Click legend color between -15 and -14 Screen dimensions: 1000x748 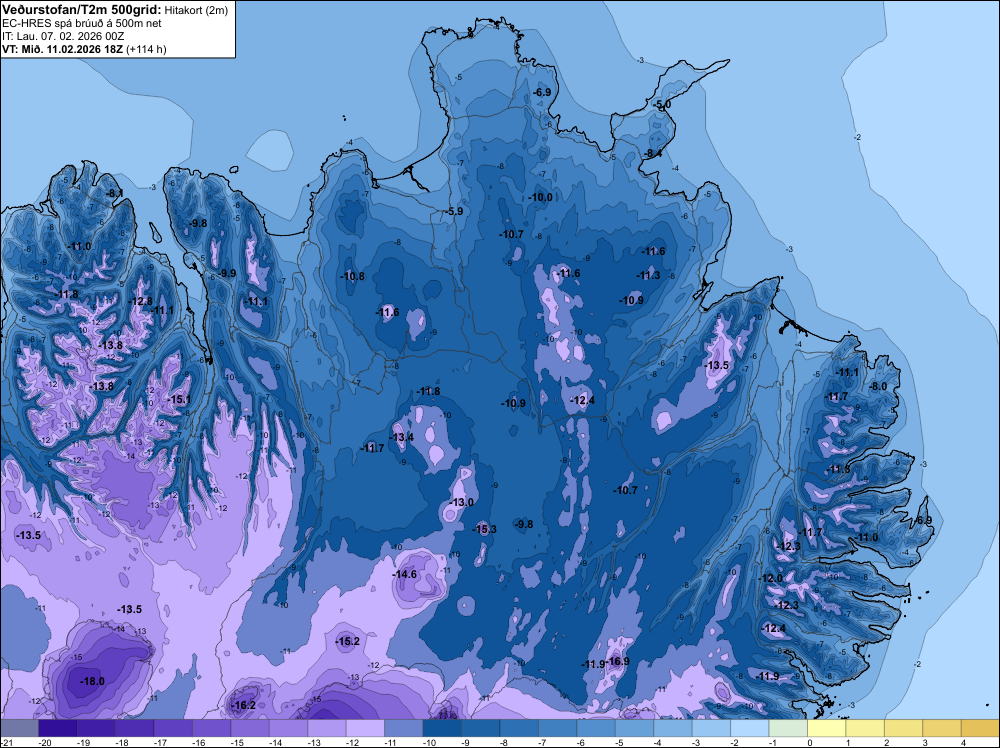coord(250,728)
